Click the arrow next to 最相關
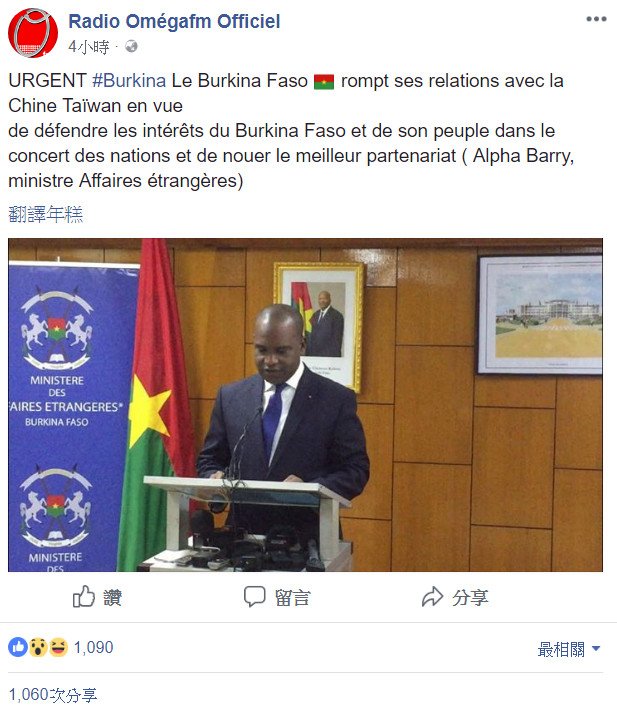 pyautogui.click(x=596, y=649)
